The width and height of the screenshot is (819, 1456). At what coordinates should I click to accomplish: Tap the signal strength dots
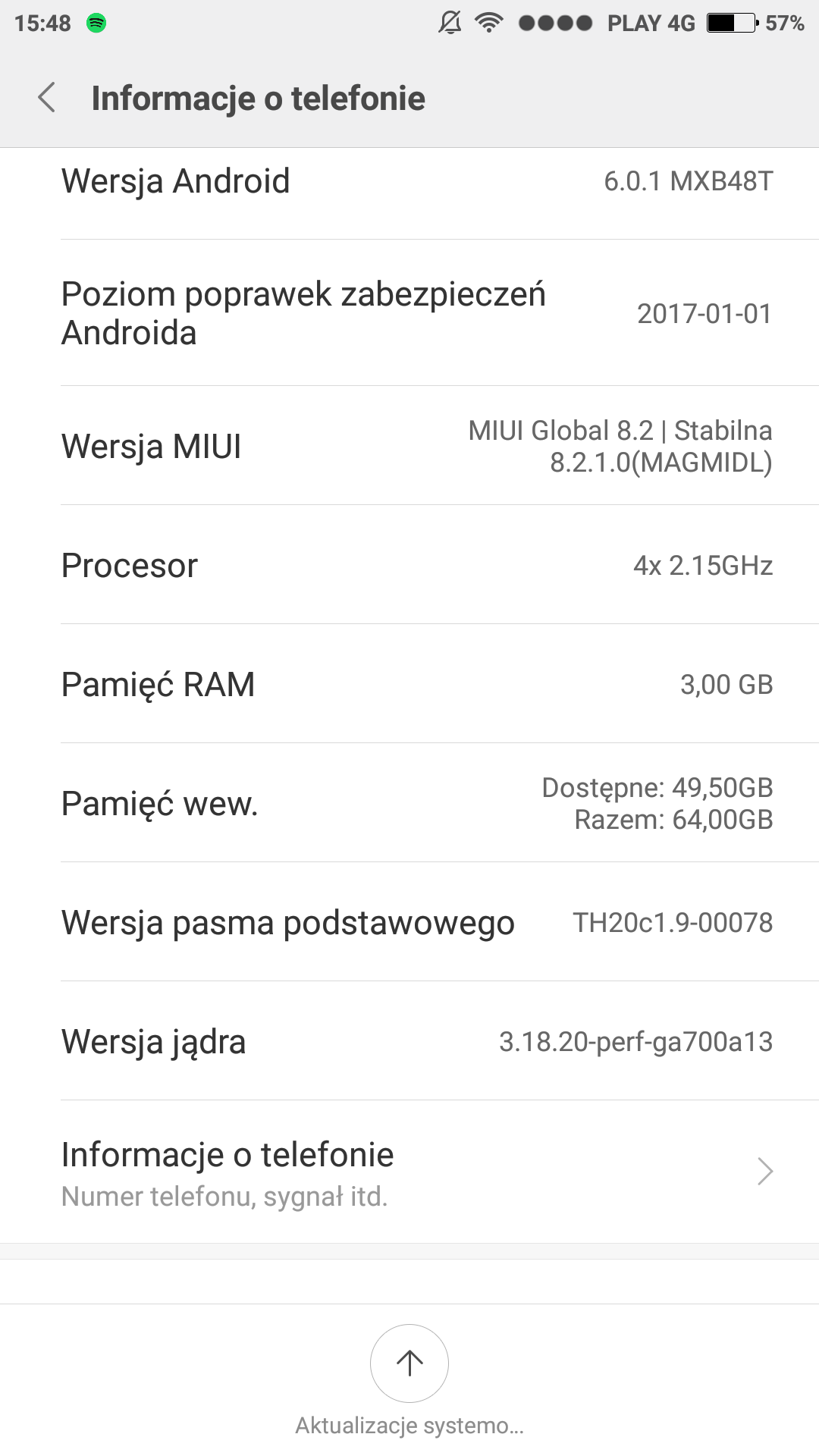pos(555,24)
